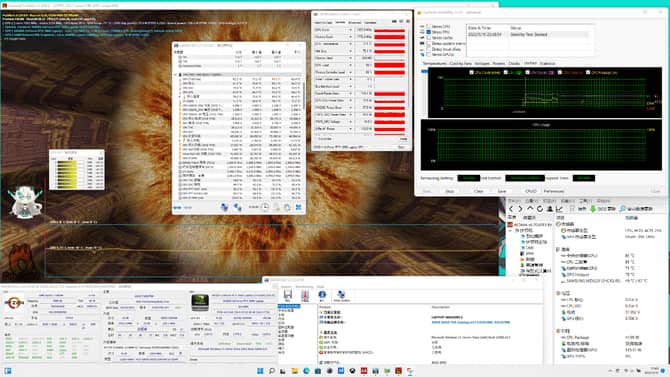Click CPUID button in stability test
670x377 pixels.
coord(530,191)
